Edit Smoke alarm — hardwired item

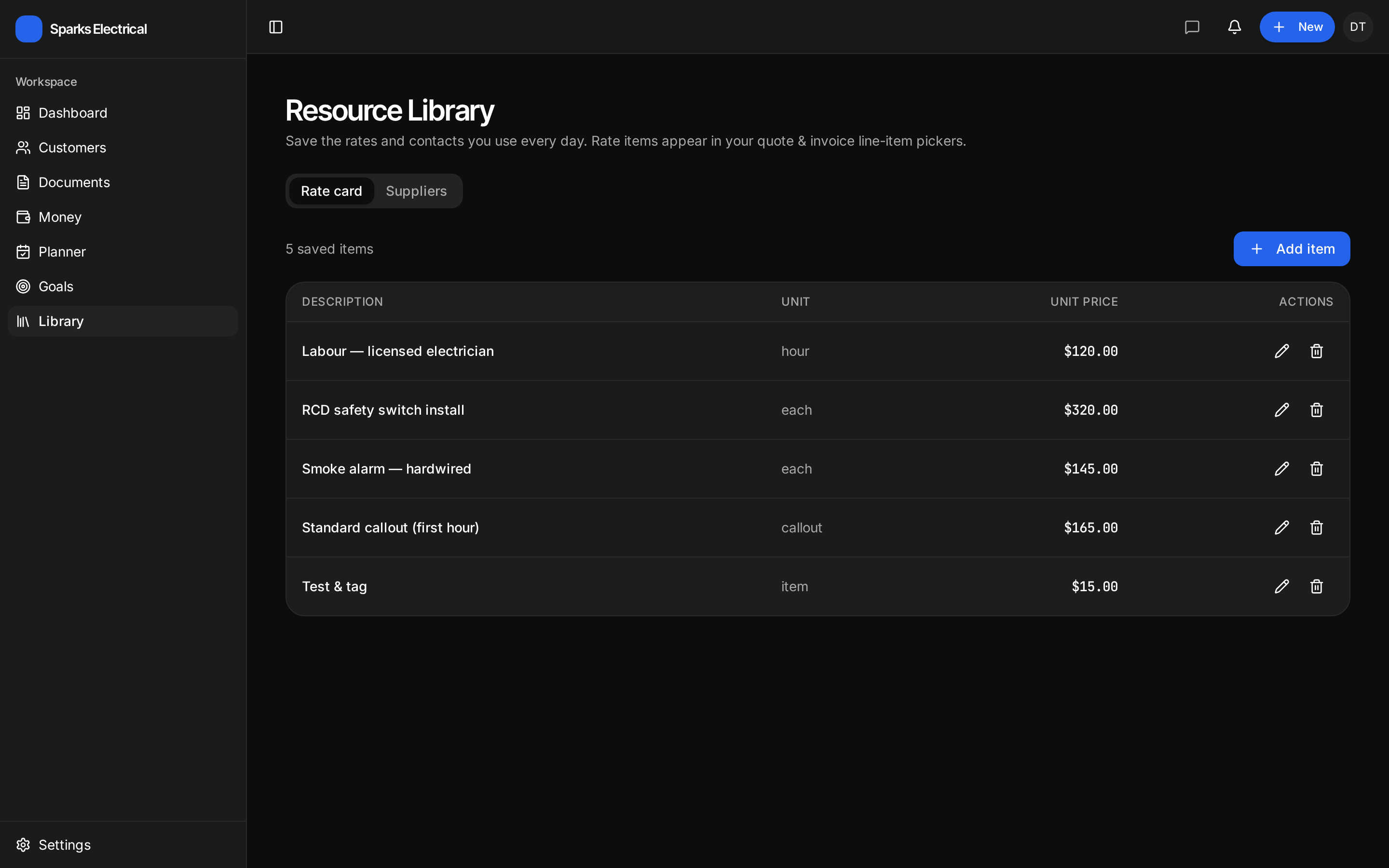click(x=1281, y=468)
